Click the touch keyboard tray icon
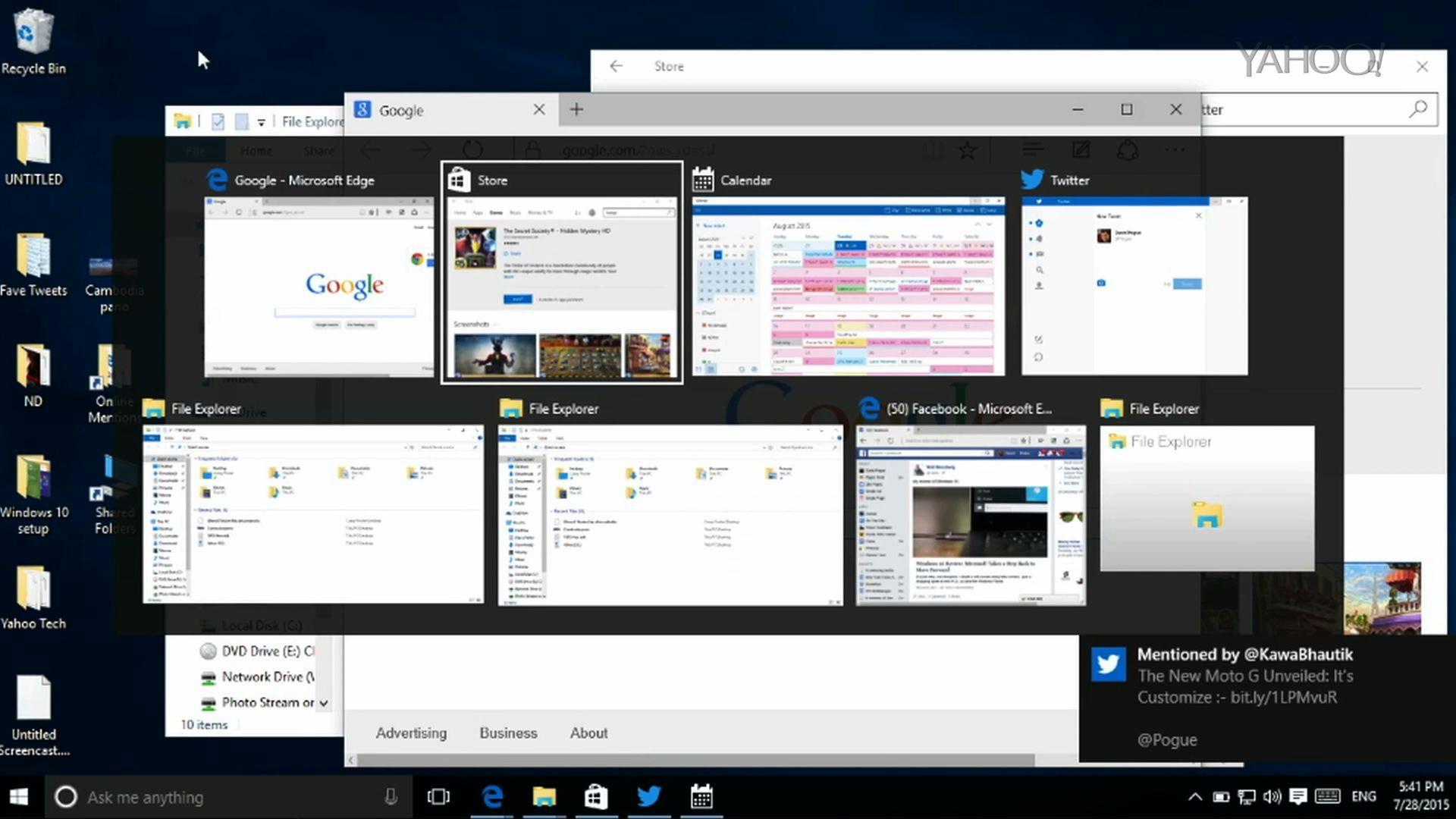1456x819 pixels. pos(1327,796)
